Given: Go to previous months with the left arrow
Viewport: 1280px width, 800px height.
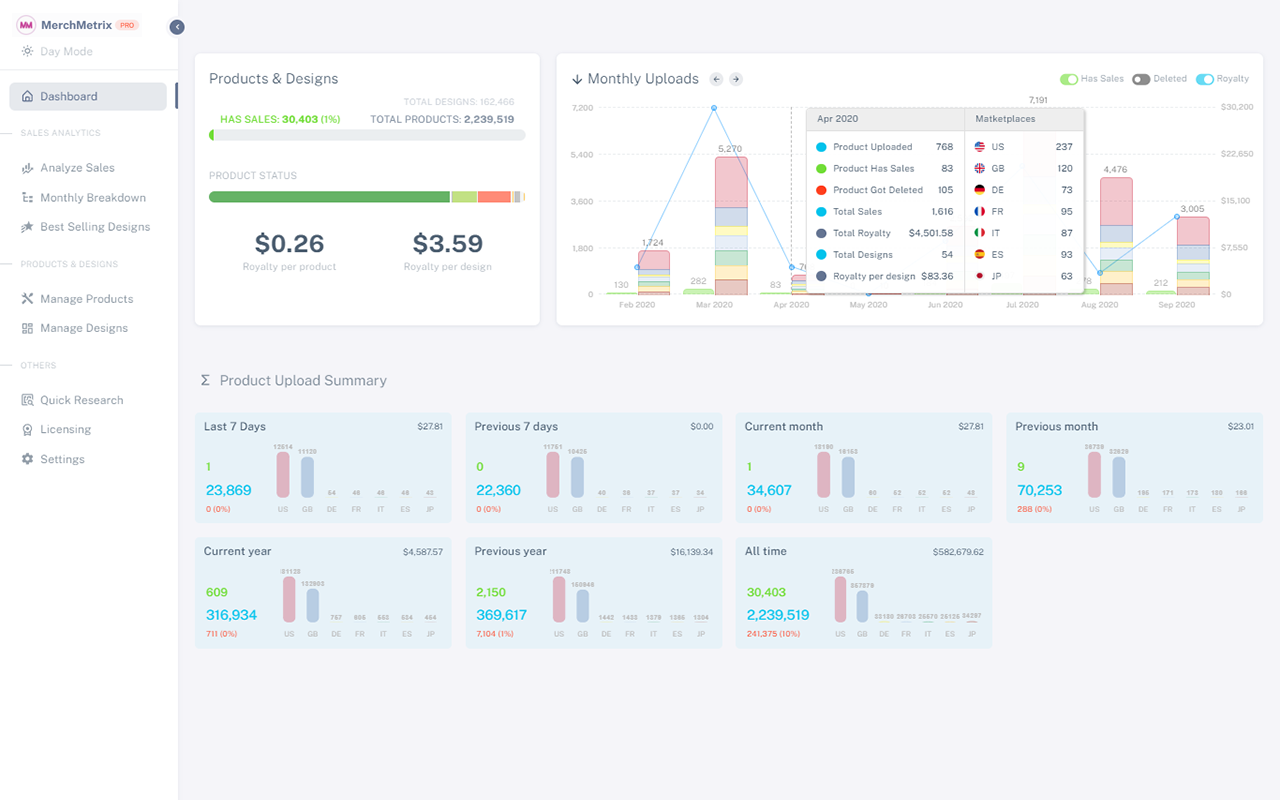Looking at the screenshot, I should click(716, 79).
